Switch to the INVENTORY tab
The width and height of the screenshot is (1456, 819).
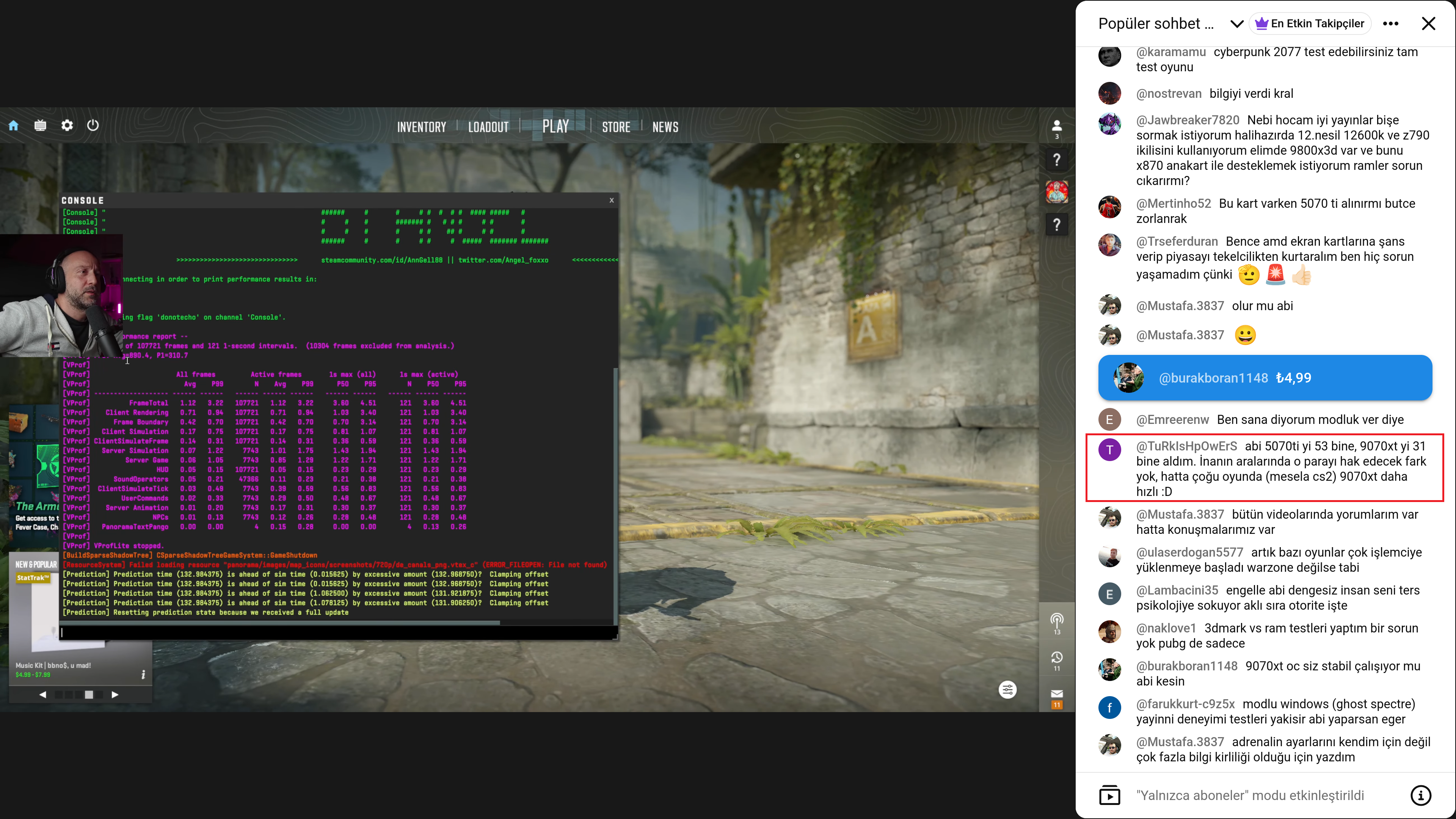tap(422, 127)
